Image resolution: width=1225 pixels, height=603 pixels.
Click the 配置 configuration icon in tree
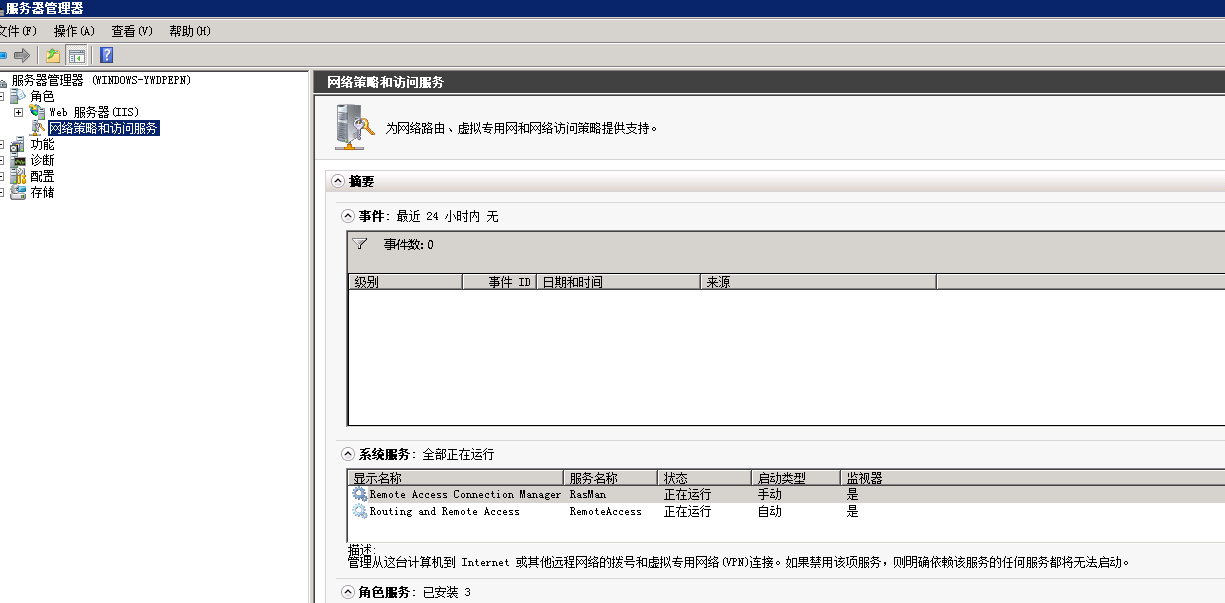click(x=18, y=176)
